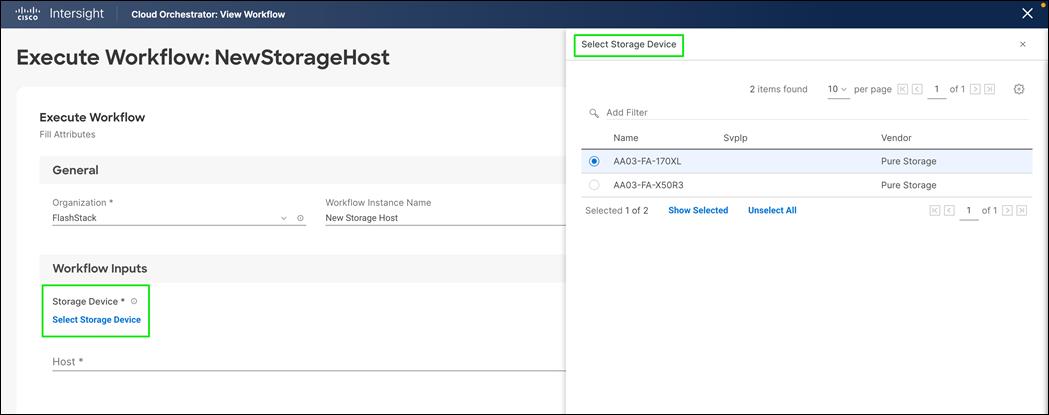The width and height of the screenshot is (1049, 415).
Task: Sort table by Name column header
Action: 626,138
